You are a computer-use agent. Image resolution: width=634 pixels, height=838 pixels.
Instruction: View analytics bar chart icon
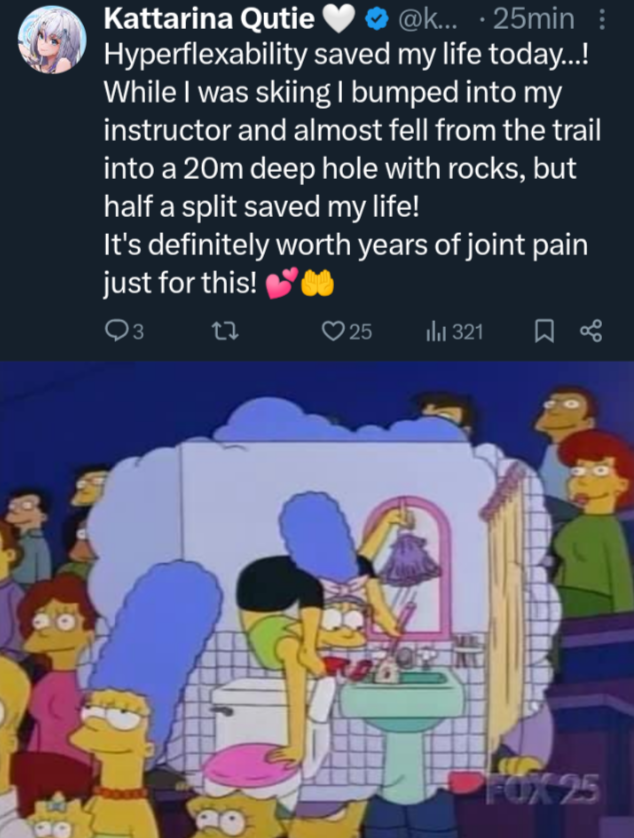pos(436,332)
